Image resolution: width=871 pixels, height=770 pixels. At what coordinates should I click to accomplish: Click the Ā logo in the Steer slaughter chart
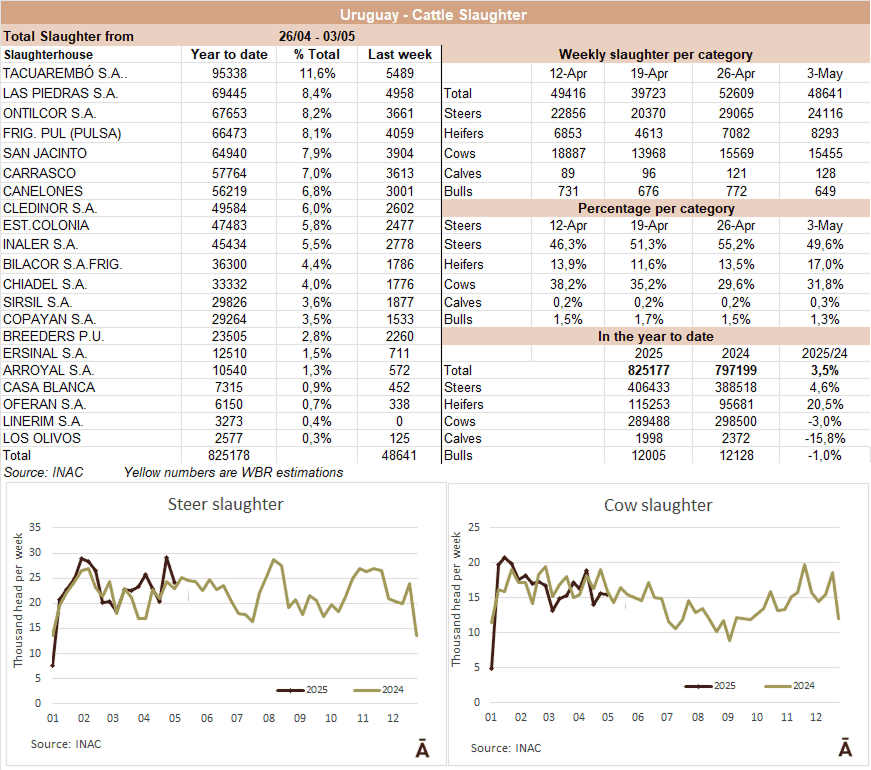pos(422,748)
